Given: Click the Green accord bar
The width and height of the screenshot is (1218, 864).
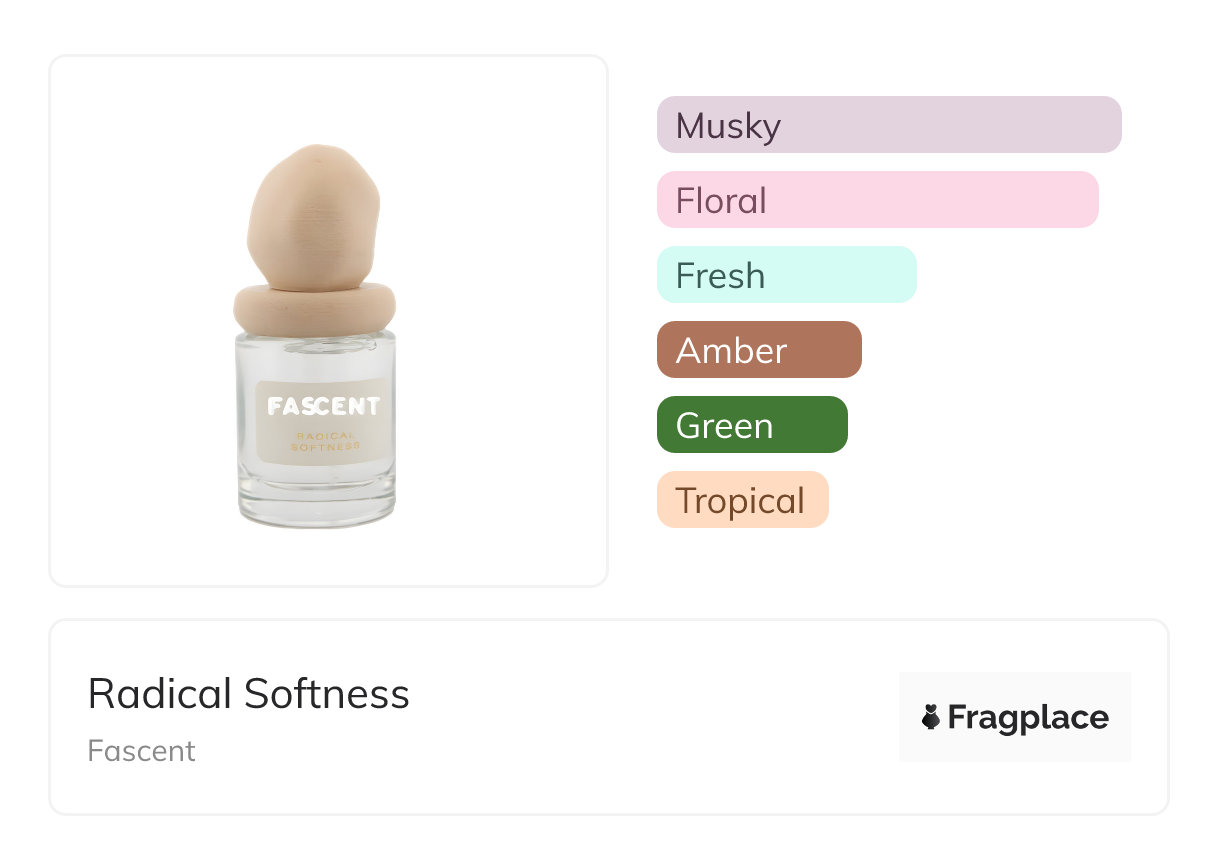Looking at the screenshot, I should (752, 425).
